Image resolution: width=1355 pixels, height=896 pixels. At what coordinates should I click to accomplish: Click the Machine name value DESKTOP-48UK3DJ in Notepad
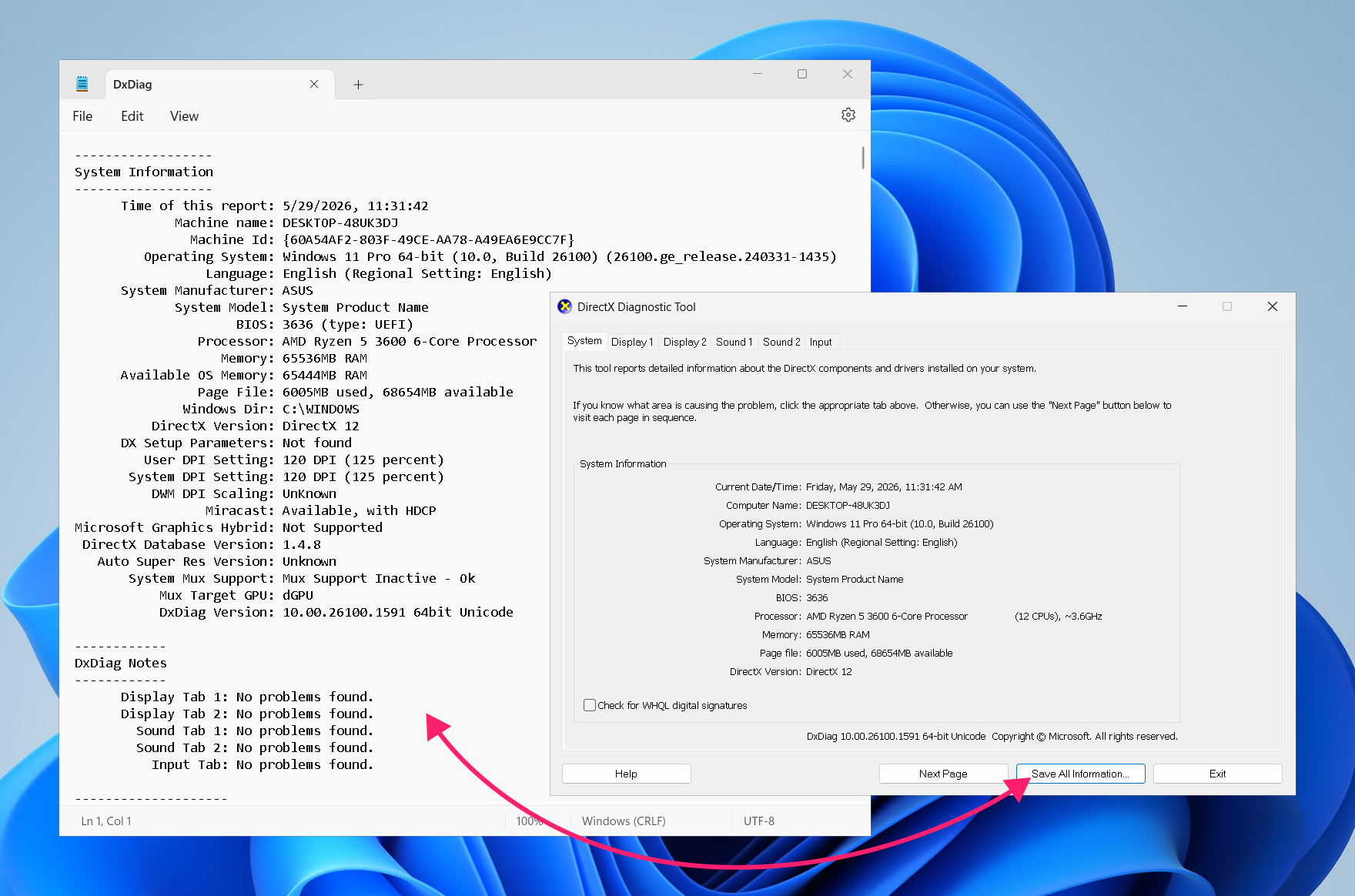pyautogui.click(x=340, y=222)
